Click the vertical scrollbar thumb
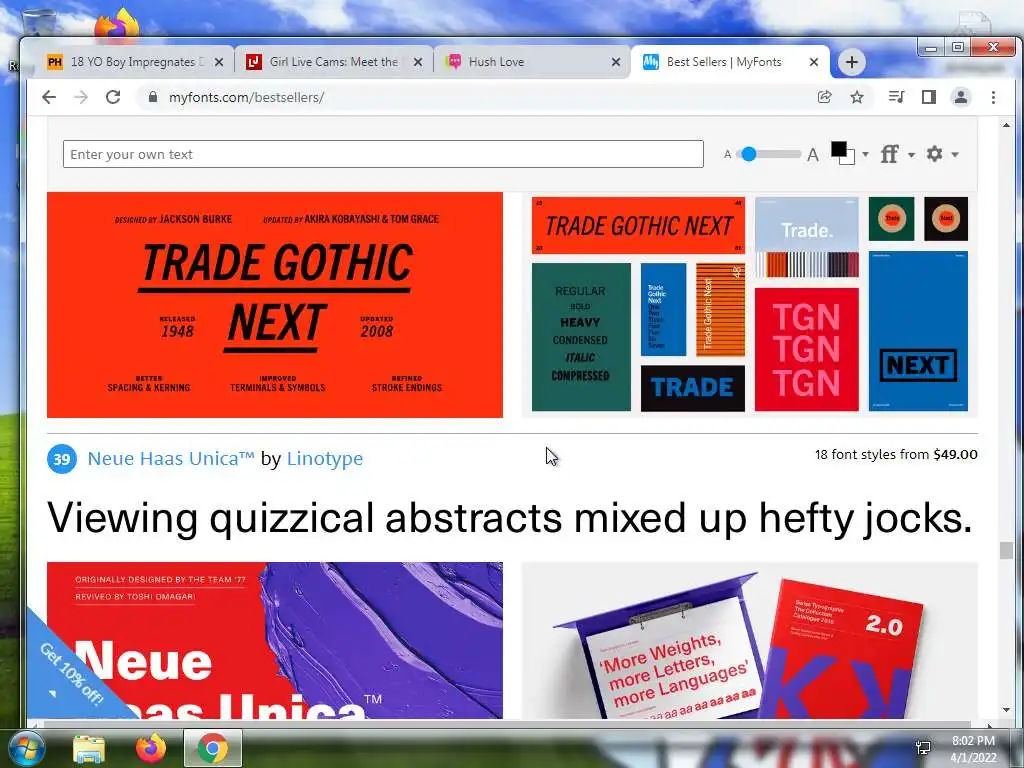Viewport: 1024px width, 768px height. [x=1006, y=551]
